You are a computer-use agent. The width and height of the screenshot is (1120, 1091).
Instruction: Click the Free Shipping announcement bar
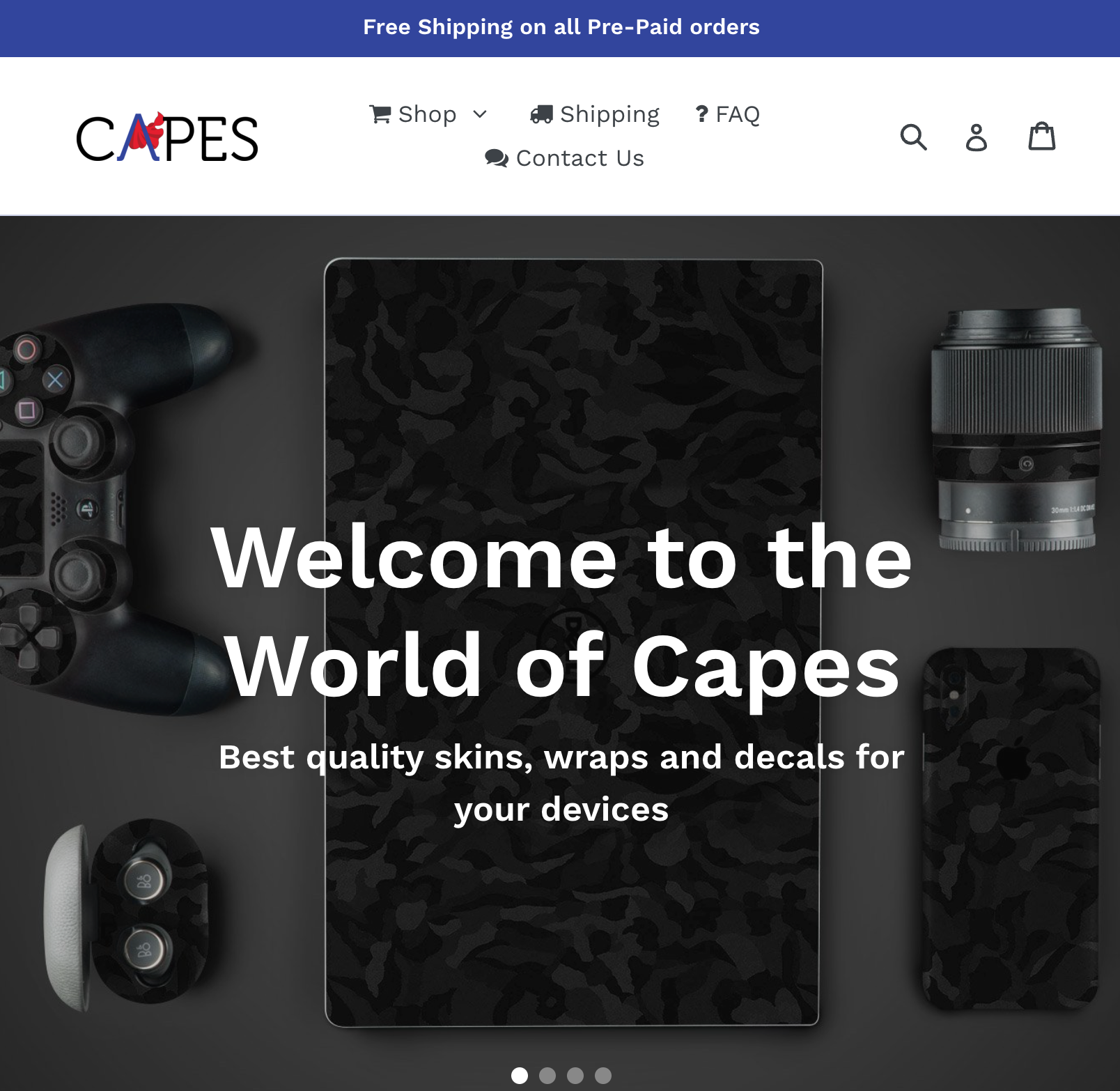tap(560, 28)
